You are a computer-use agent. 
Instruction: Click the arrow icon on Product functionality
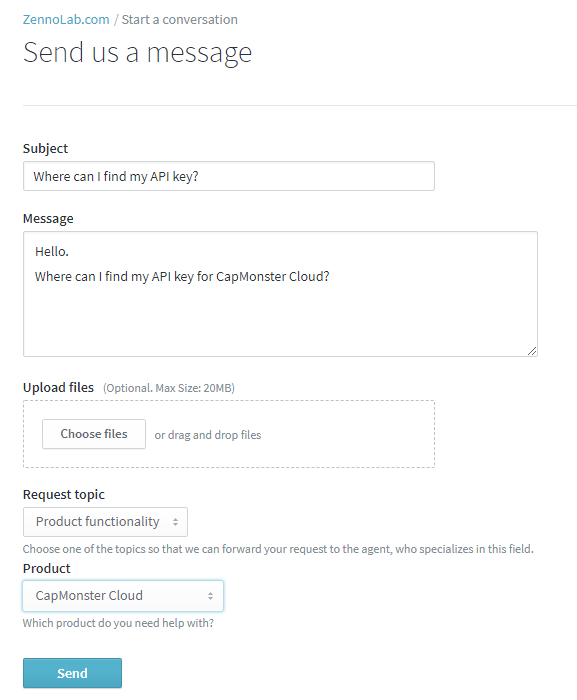[176, 522]
